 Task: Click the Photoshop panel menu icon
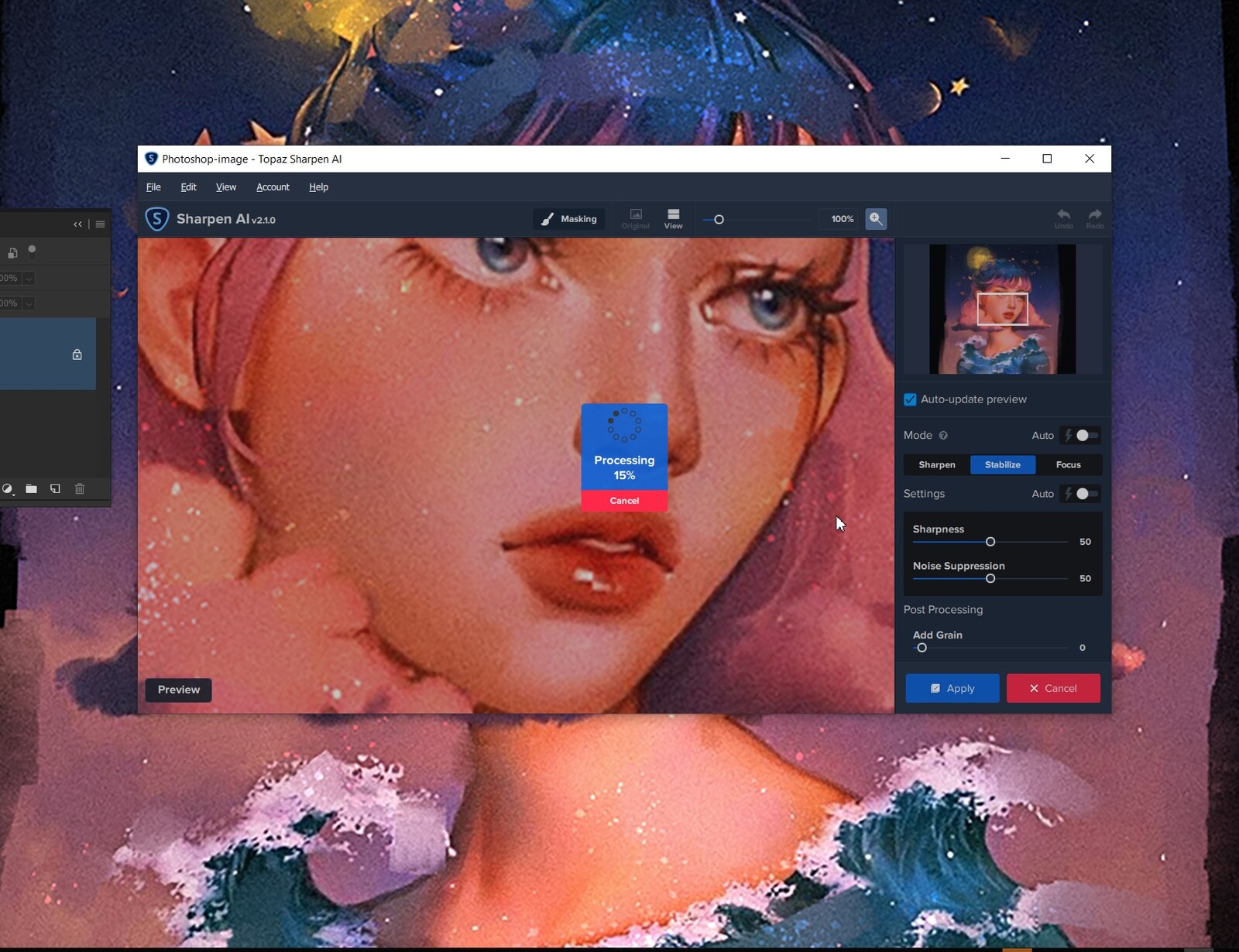[100, 224]
